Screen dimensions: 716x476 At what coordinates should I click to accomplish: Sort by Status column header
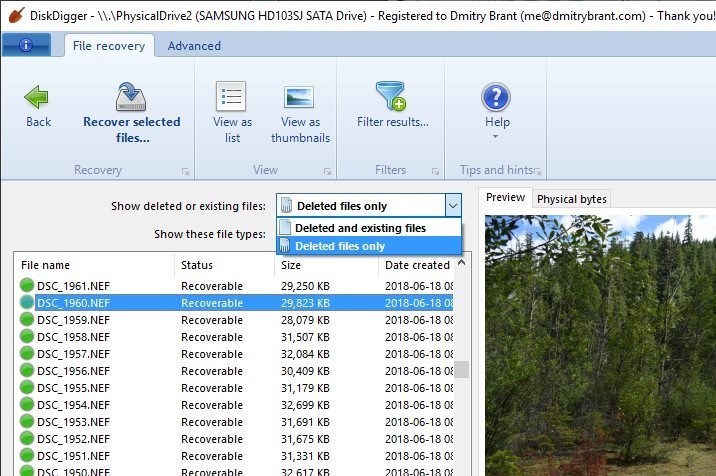pos(225,265)
